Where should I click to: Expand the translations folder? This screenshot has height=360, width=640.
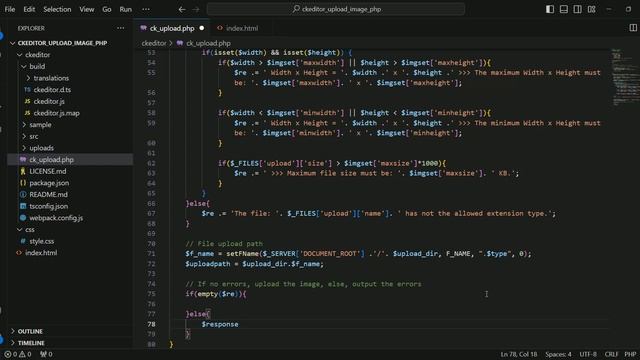click(x=51, y=78)
